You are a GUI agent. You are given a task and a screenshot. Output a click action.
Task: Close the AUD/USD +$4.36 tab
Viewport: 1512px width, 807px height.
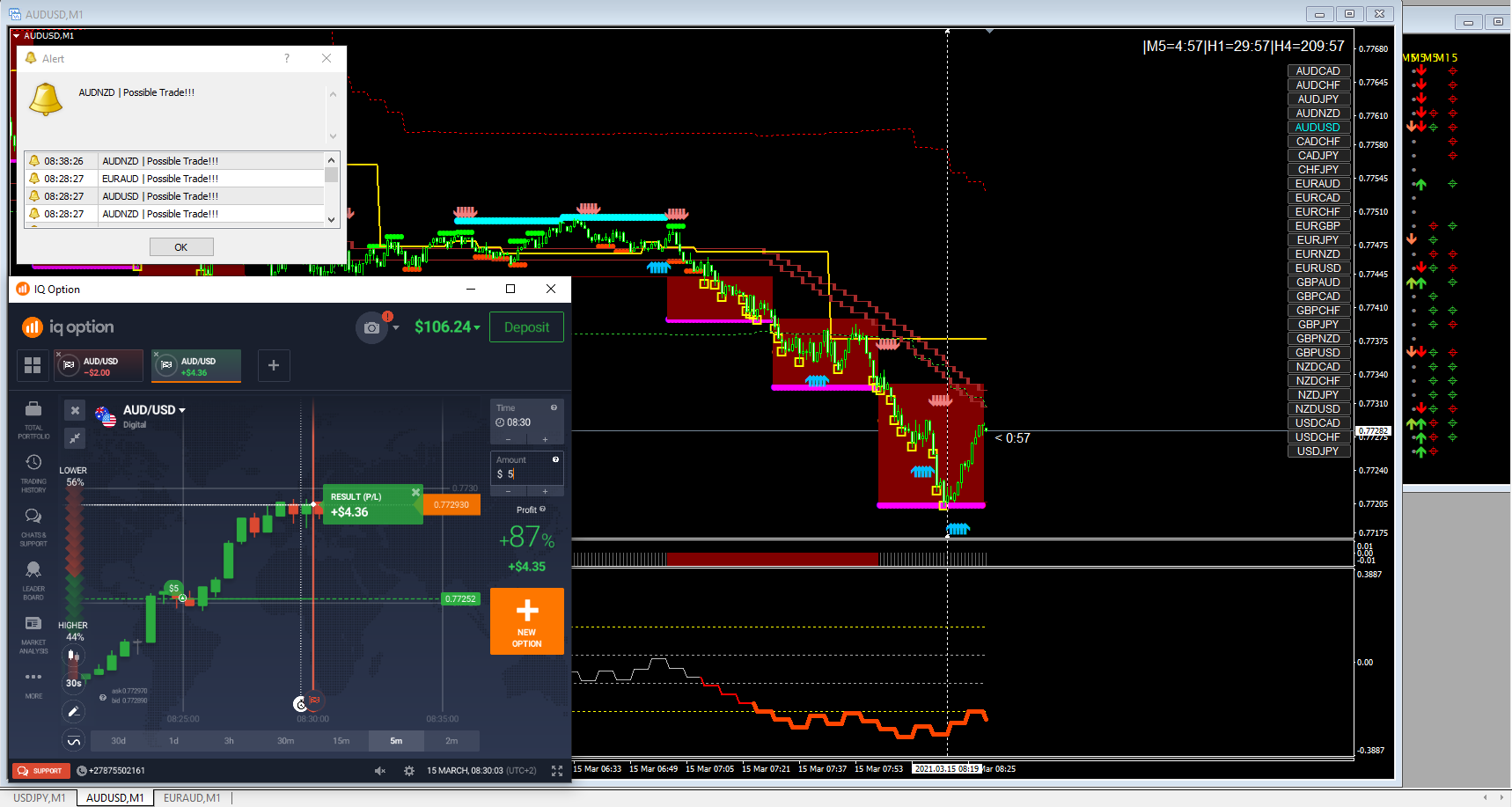[157, 355]
